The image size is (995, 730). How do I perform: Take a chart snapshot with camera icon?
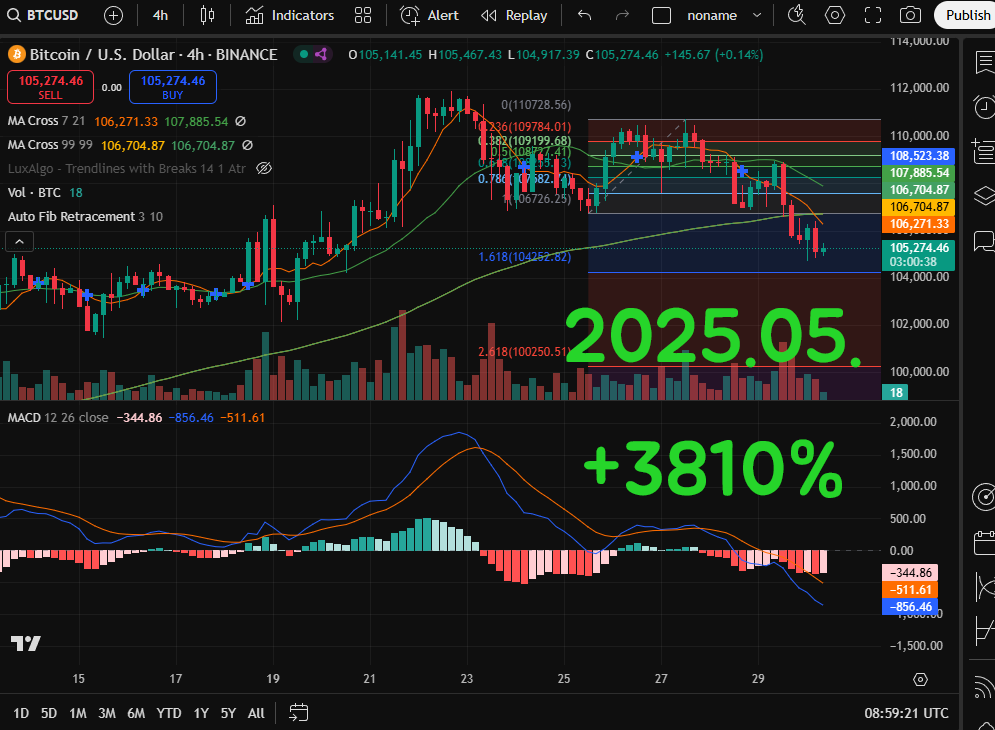tap(911, 15)
